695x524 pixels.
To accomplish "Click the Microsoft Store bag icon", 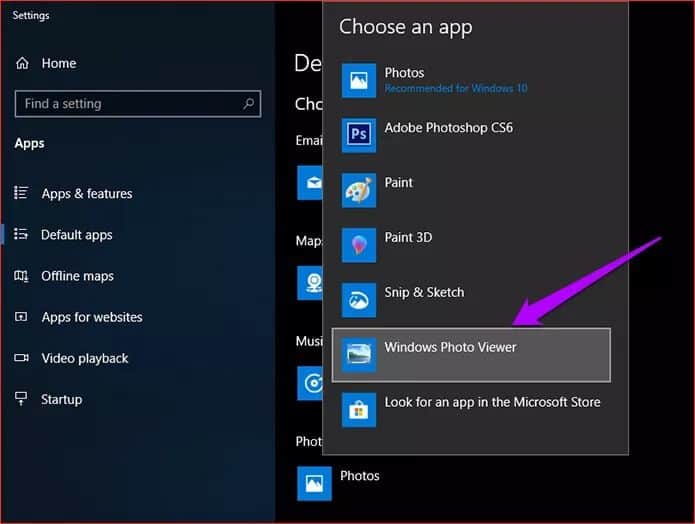I will coord(359,410).
